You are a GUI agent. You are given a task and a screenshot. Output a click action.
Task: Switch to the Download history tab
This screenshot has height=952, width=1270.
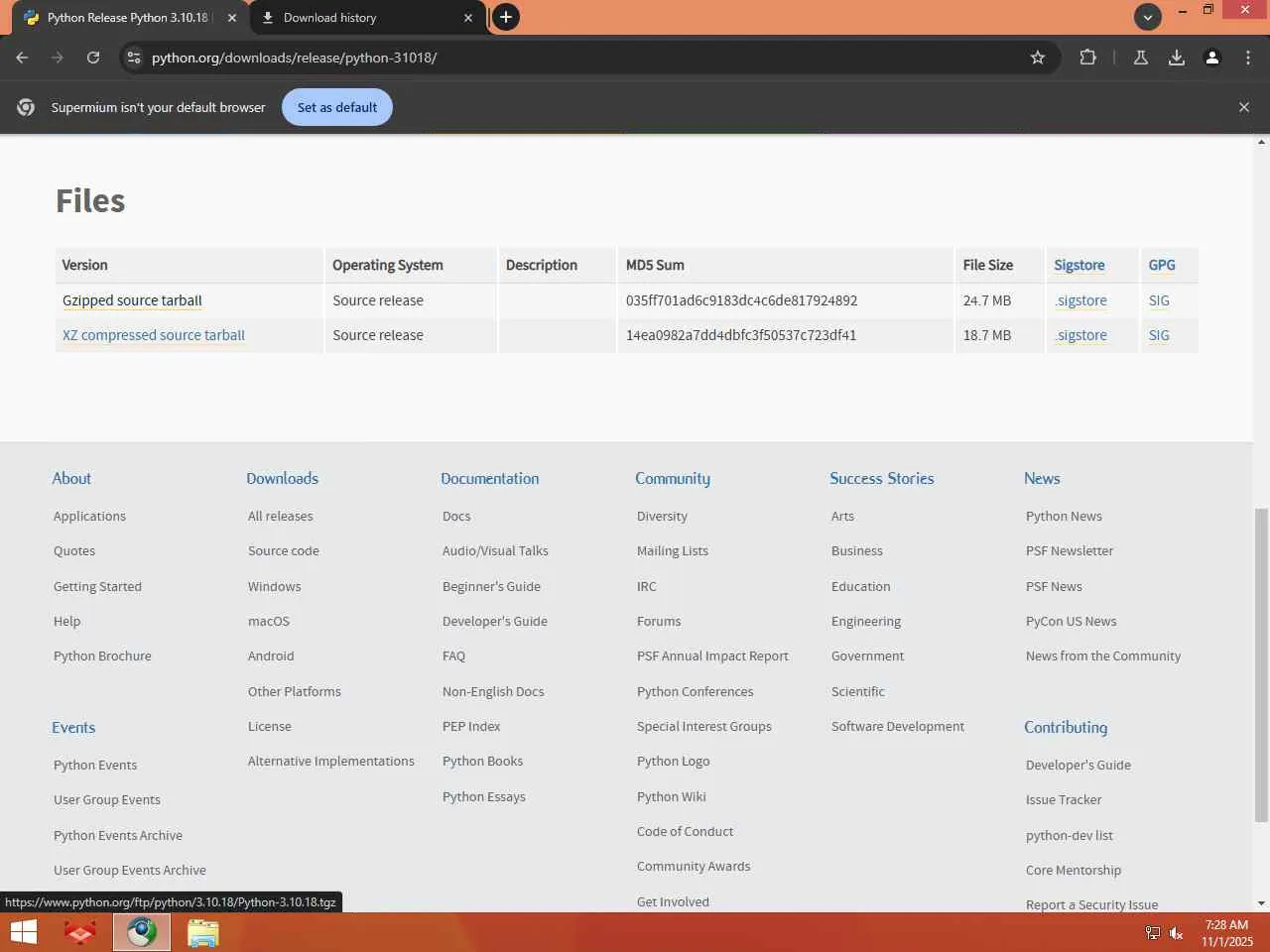tap(368, 18)
